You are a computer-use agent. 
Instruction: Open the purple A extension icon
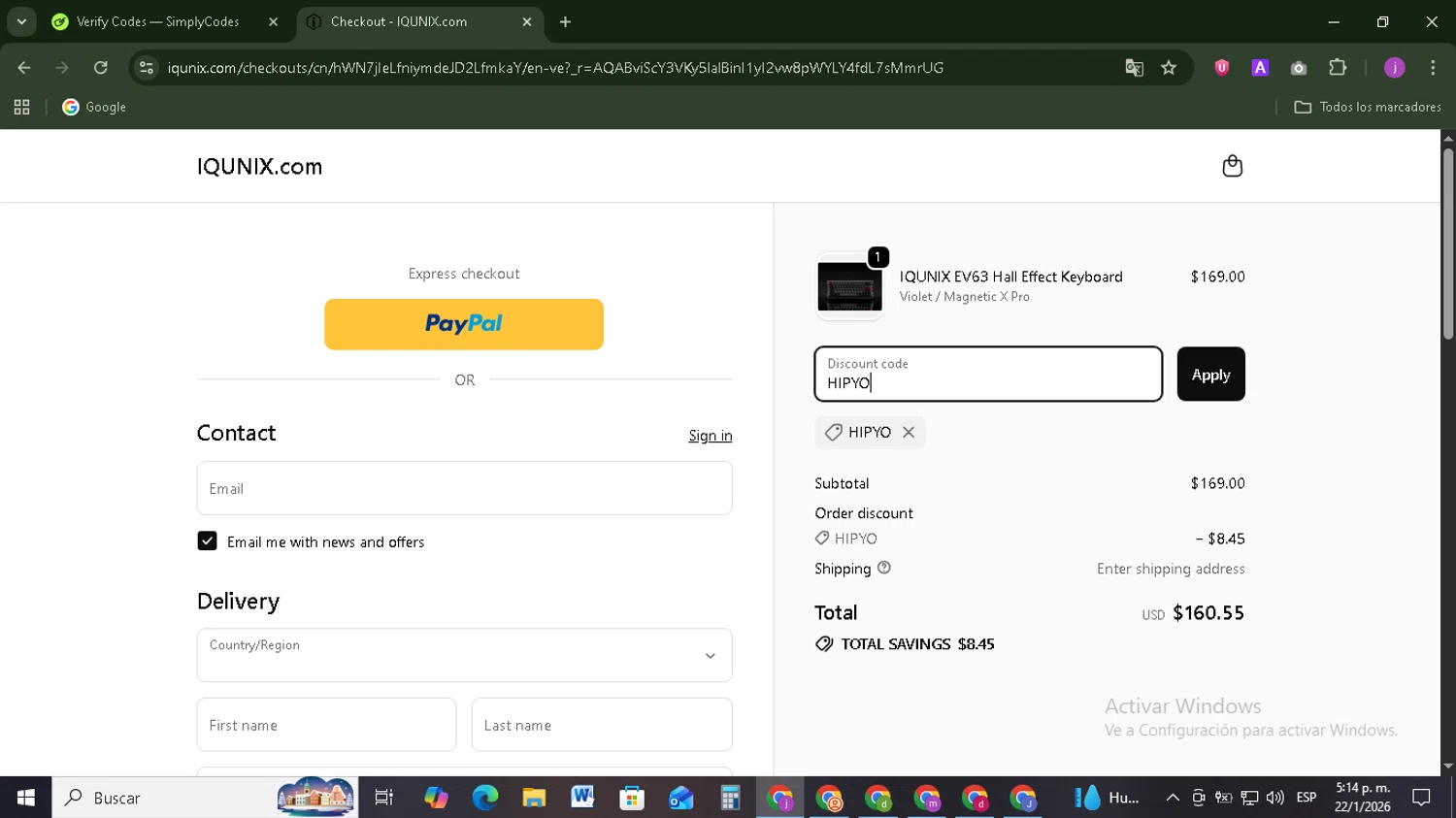pos(1260,67)
